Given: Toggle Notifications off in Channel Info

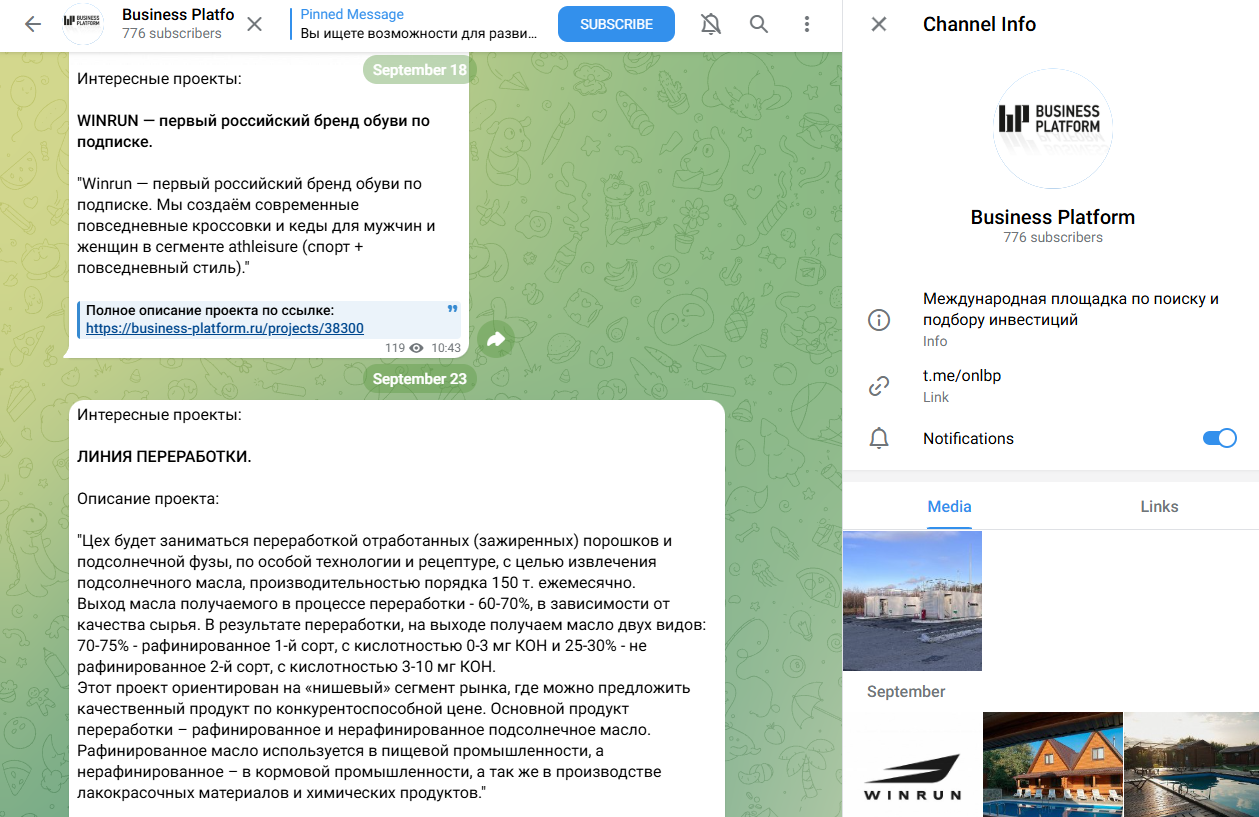Looking at the screenshot, I should [1218, 438].
